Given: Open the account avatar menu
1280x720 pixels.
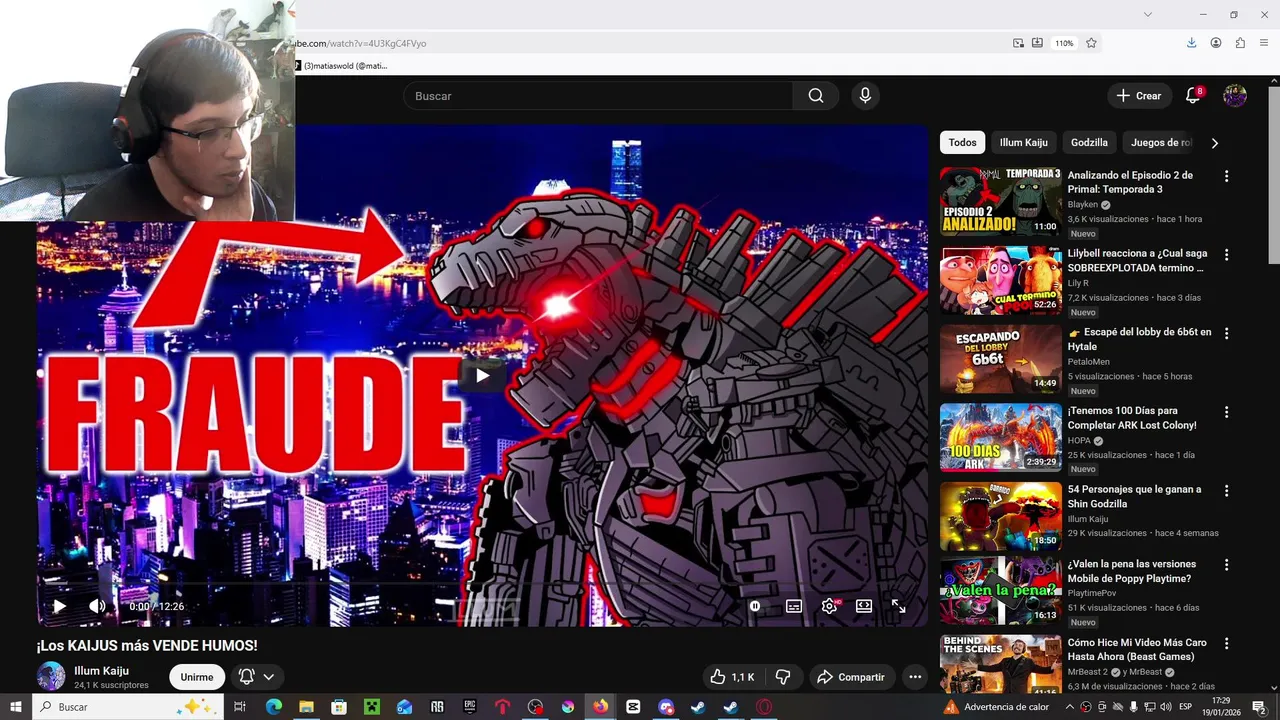Looking at the screenshot, I should [x=1235, y=96].
